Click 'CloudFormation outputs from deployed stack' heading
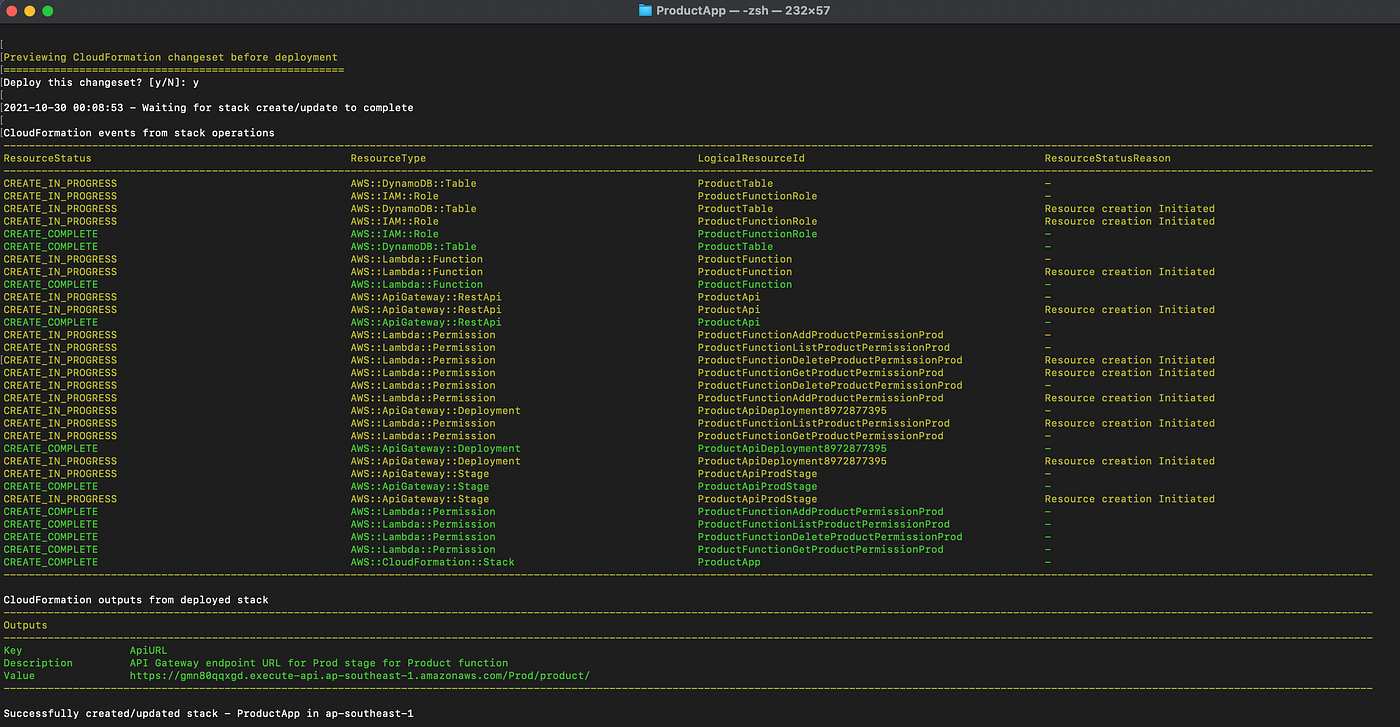The image size is (1400, 727). (x=136, y=600)
